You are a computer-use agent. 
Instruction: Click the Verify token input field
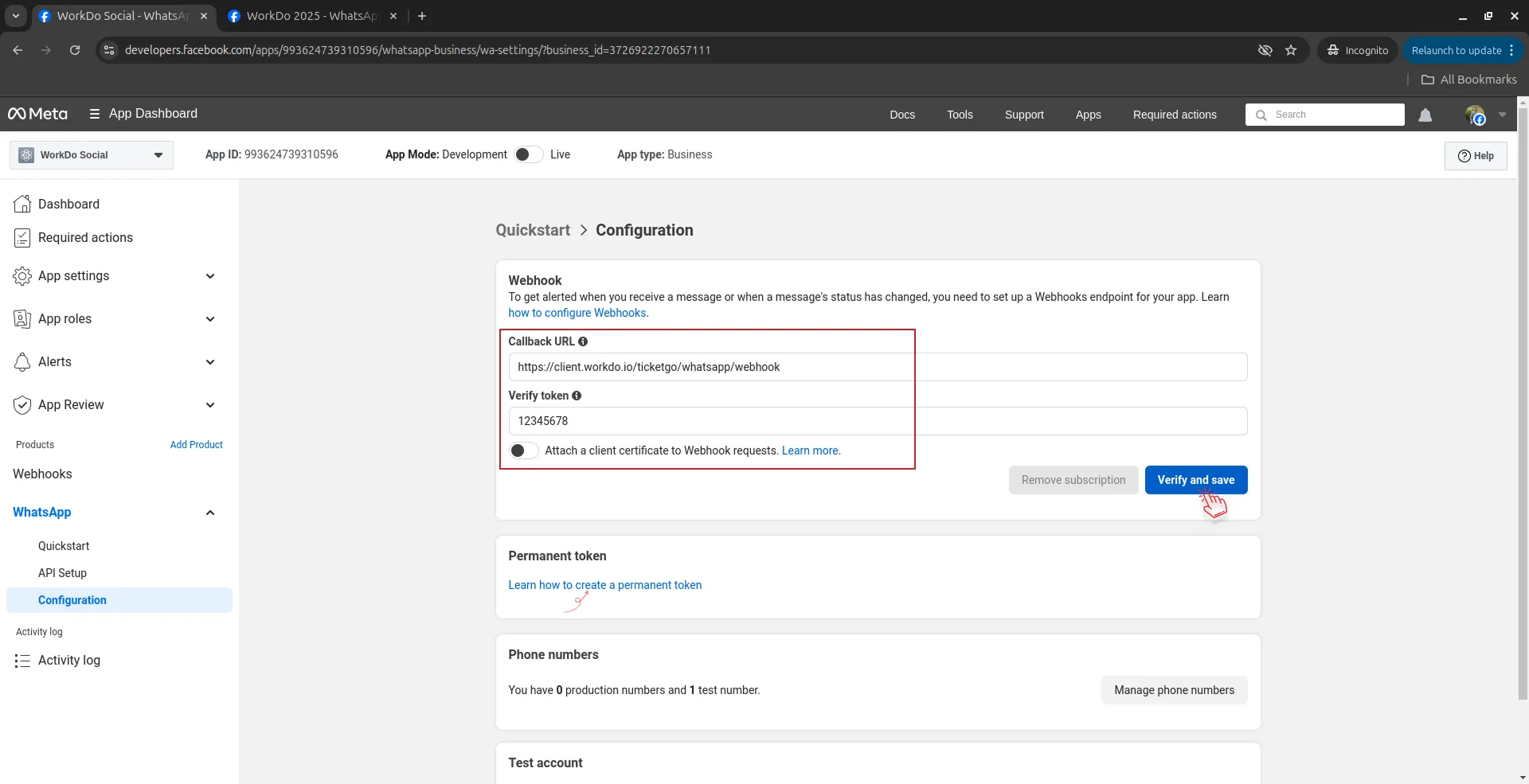coord(877,421)
